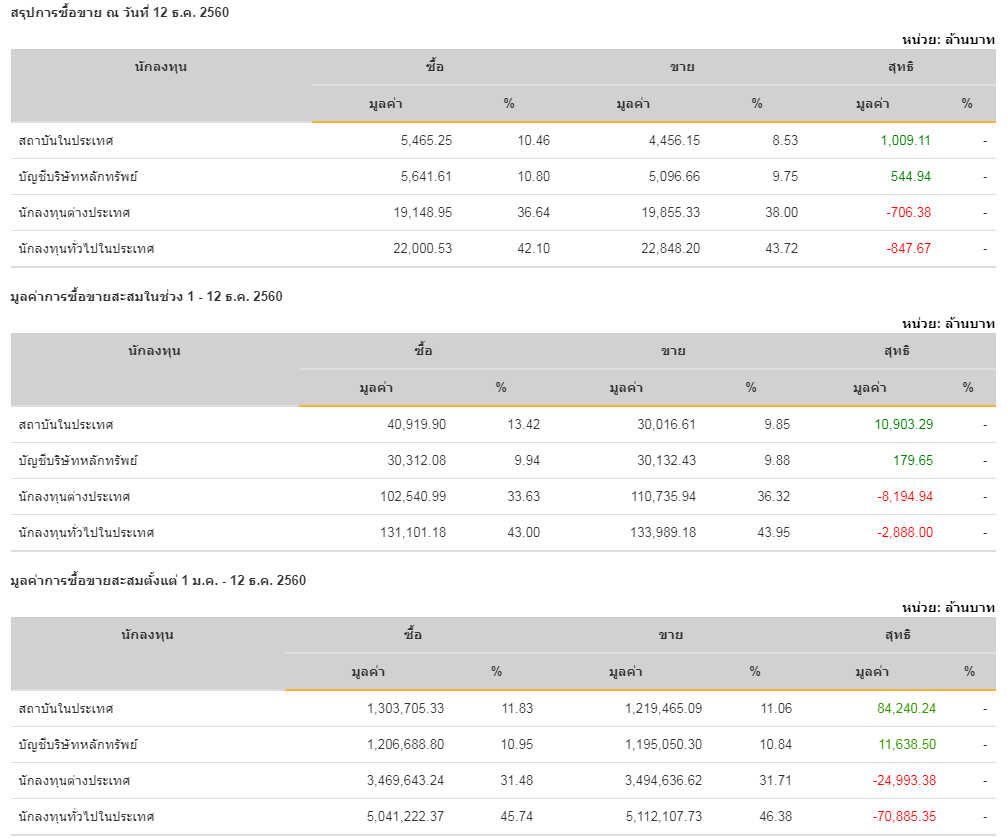
Task: Click the buy value 30,312.08
Action: [x=416, y=461]
